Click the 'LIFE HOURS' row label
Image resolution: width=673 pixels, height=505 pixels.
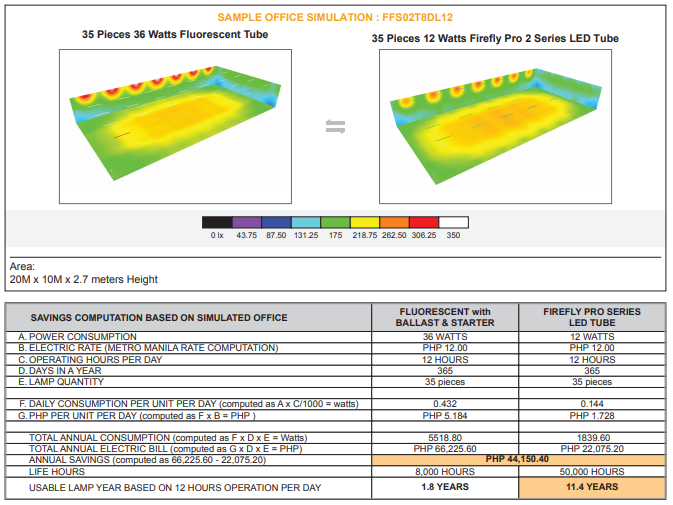click(x=57, y=472)
